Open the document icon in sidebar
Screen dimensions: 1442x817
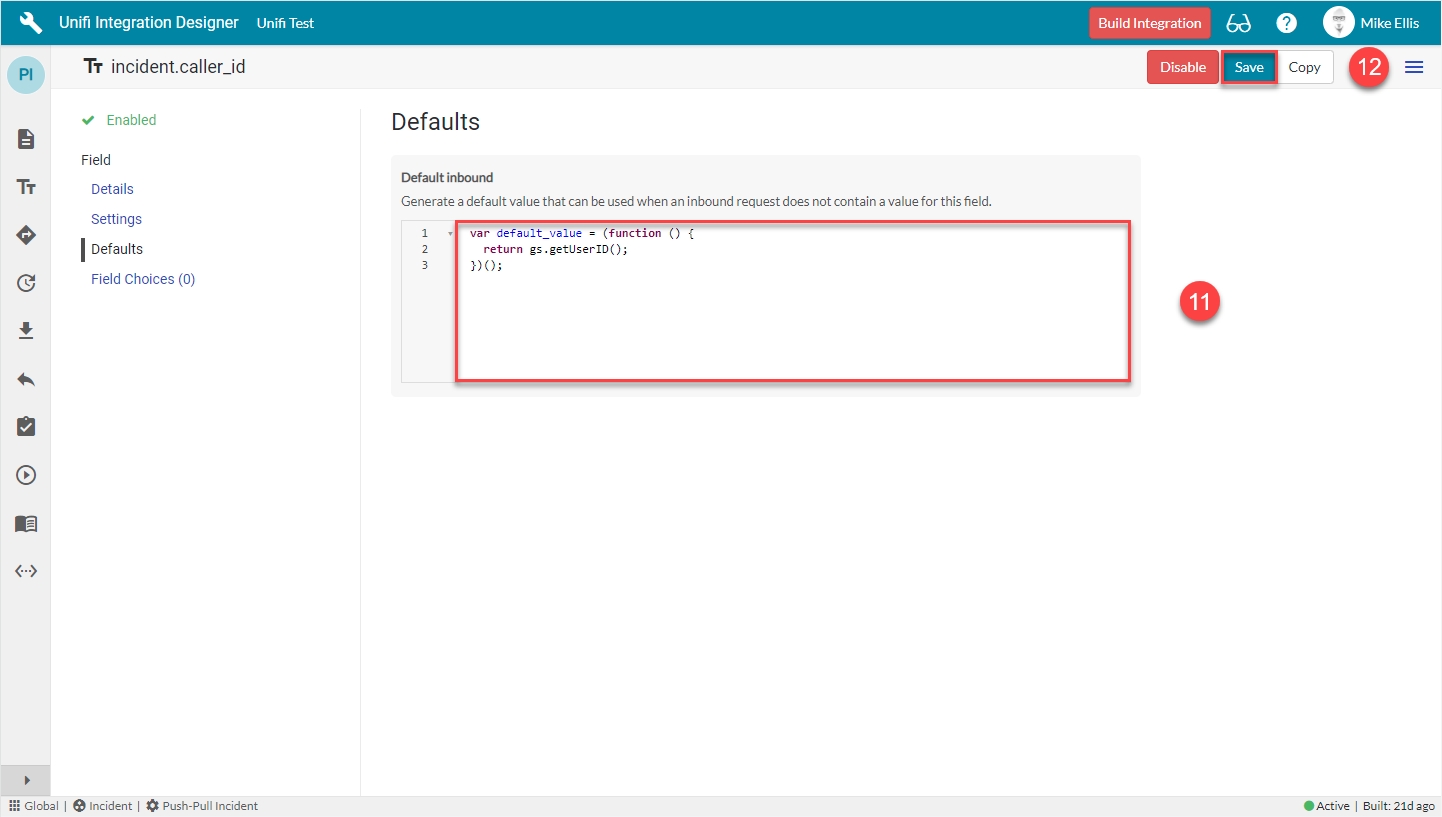click(26, 139)
